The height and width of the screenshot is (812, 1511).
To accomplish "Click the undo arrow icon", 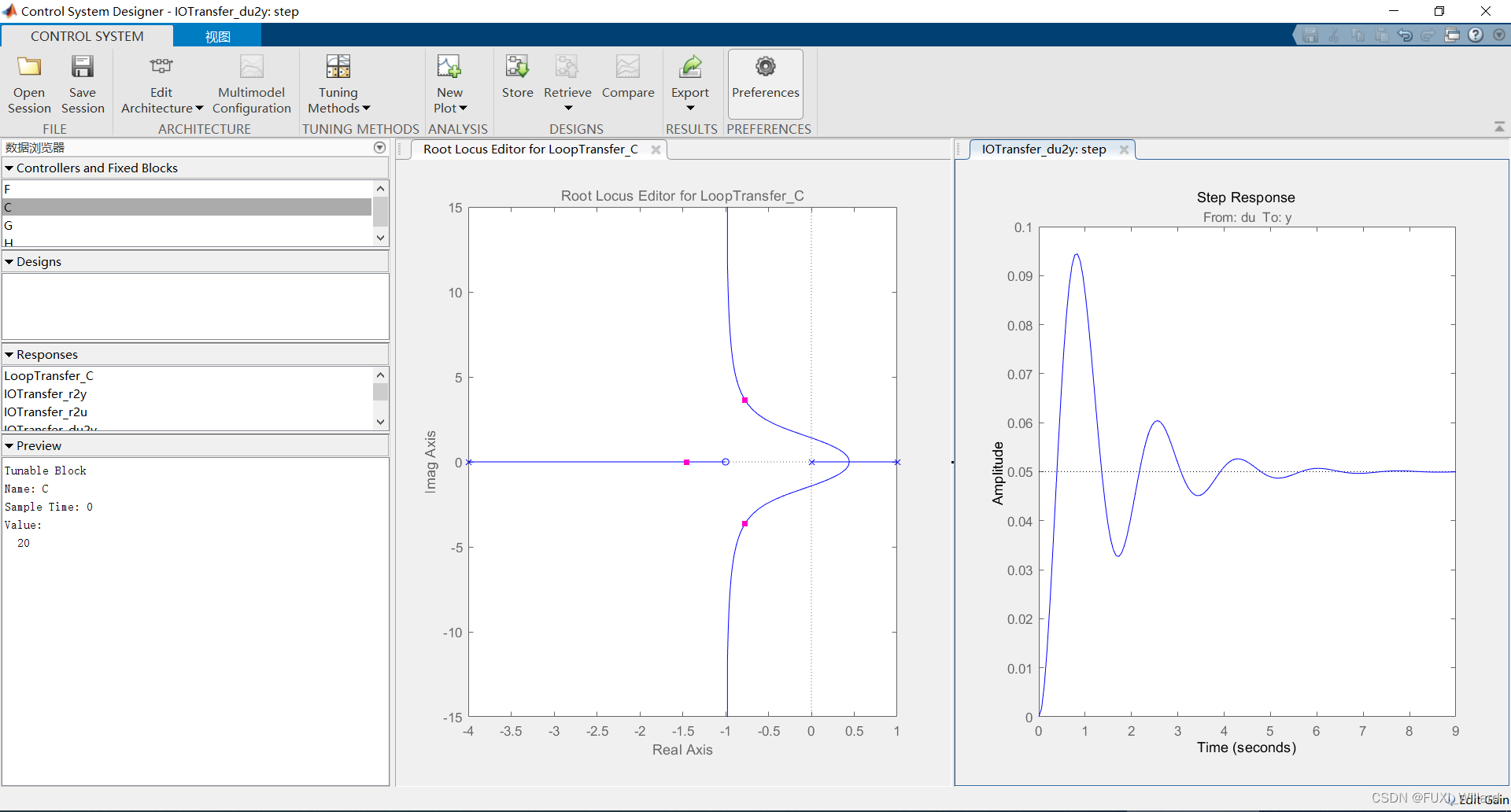I will [1405, 35].
